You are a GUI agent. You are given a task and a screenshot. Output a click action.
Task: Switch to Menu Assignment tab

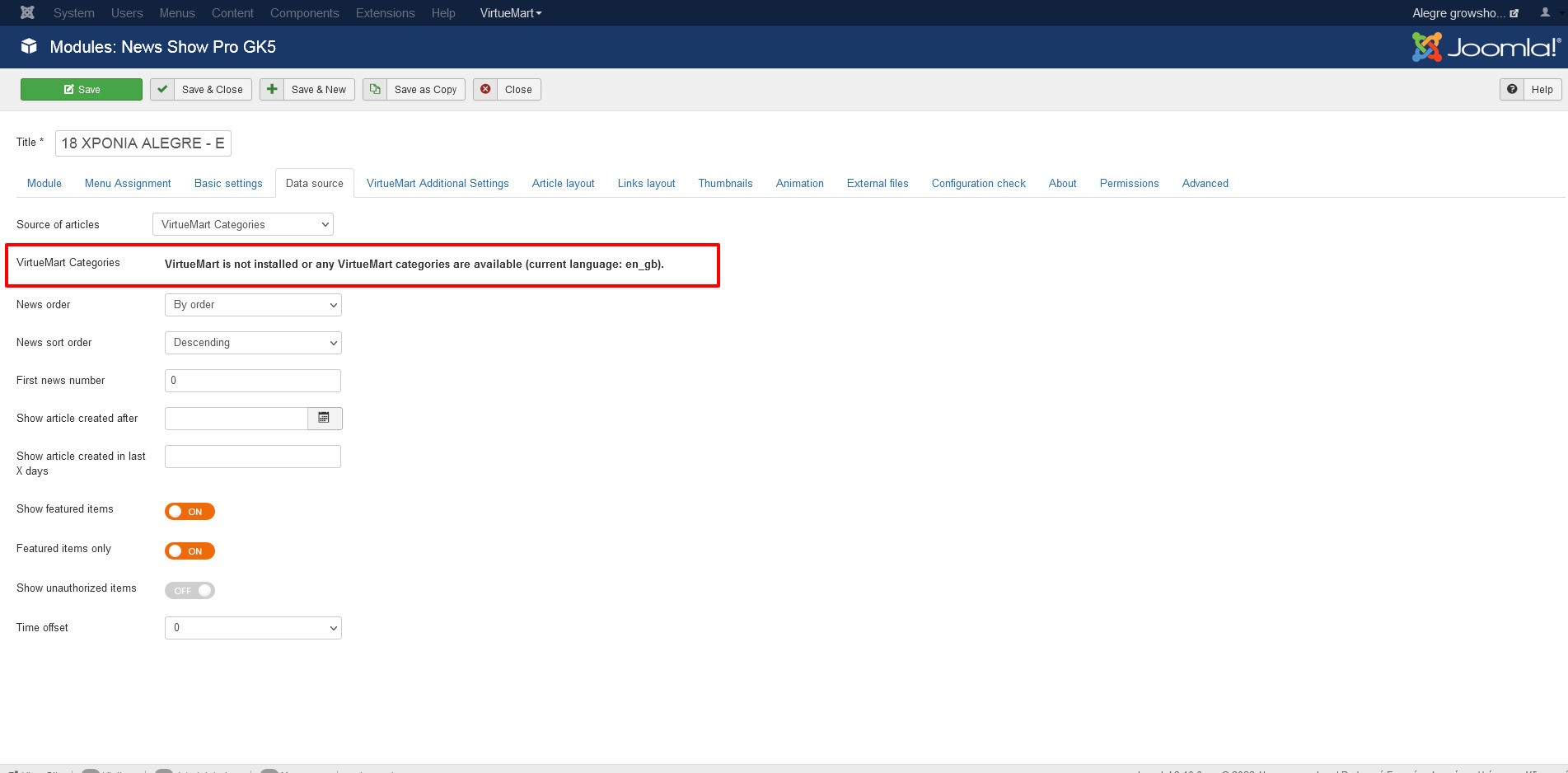click(128, 184)
